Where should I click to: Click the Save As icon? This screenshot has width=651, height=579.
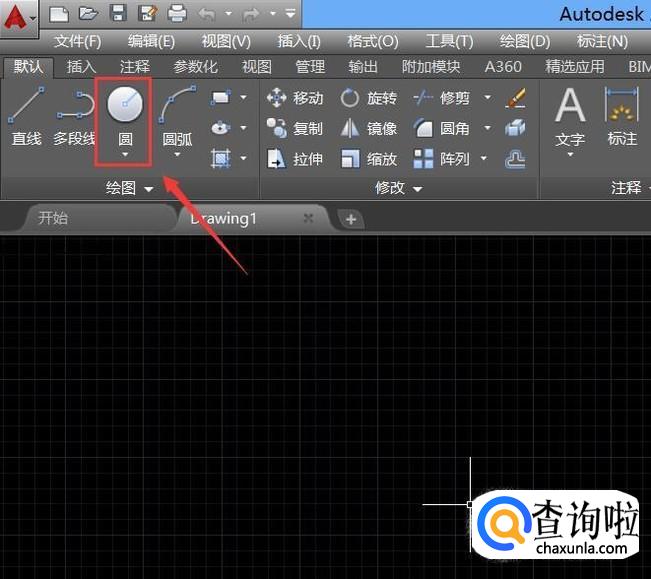[148, 13]
